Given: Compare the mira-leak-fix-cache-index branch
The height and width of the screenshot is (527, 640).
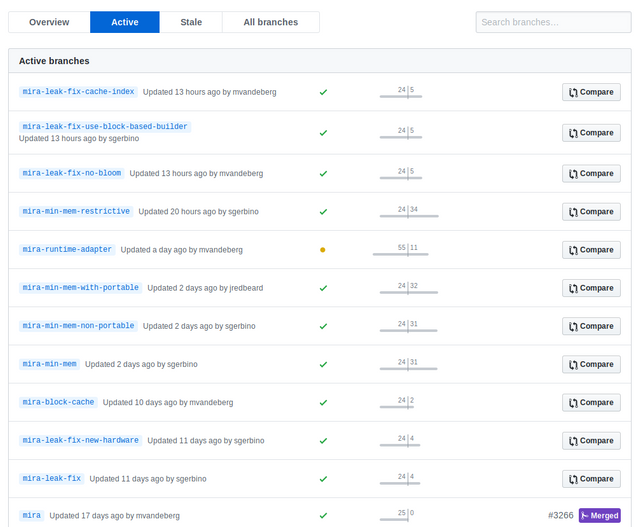Looking at the screenshot, I should point(591,92).
